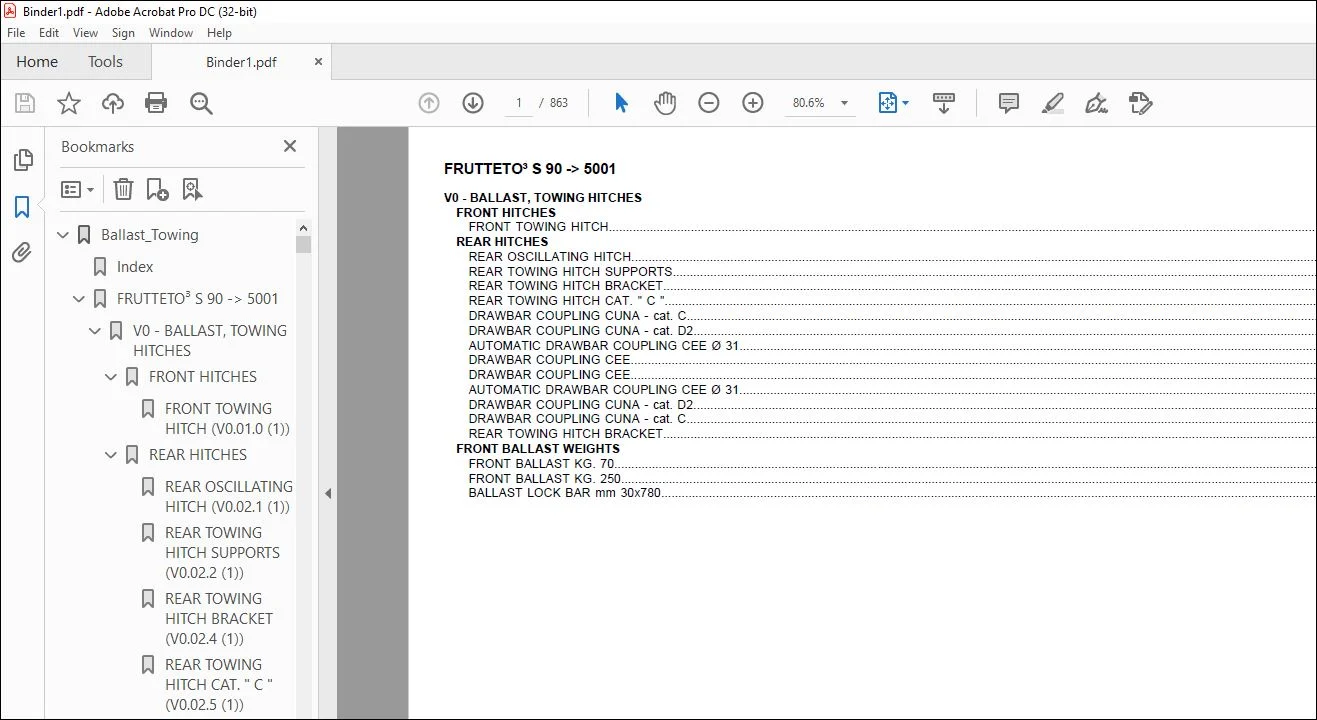Close the Binder1.pdf tab

(x=318, y=62)
